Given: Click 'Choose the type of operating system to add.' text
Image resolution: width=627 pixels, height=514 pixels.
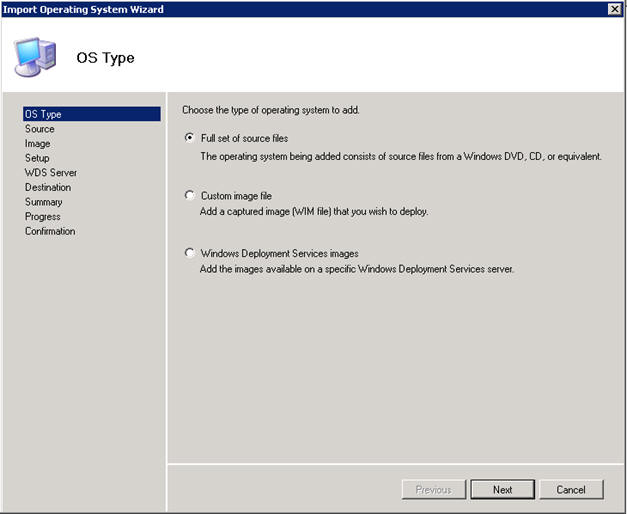Looking at the screenshot, I should click(271, 110).
